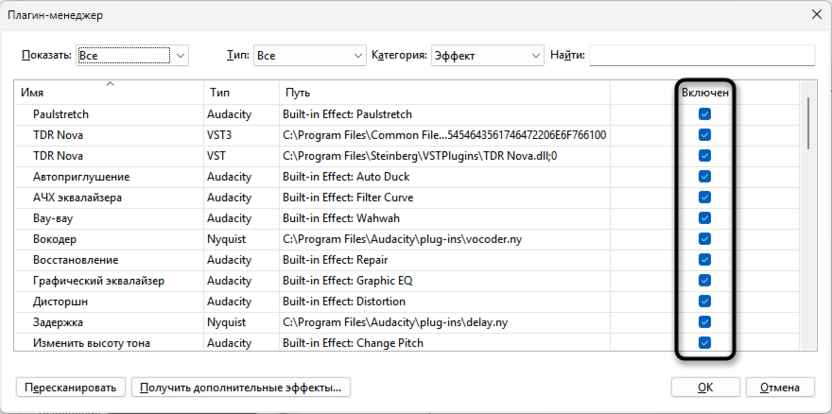Select the Дисторшн row name
Screen dimensions: 832x414
point(60,301)
